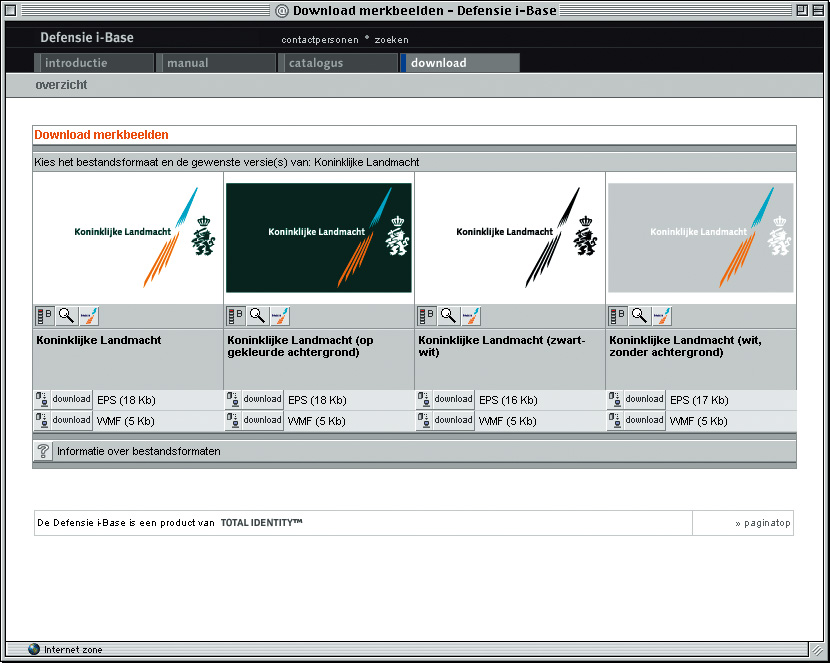Click the 'Koninklijke Landmacht (wit, zonder achtergrond)' title
This screenshot has height=663, width=830.
pyautogui.click(x=685, y=346)
